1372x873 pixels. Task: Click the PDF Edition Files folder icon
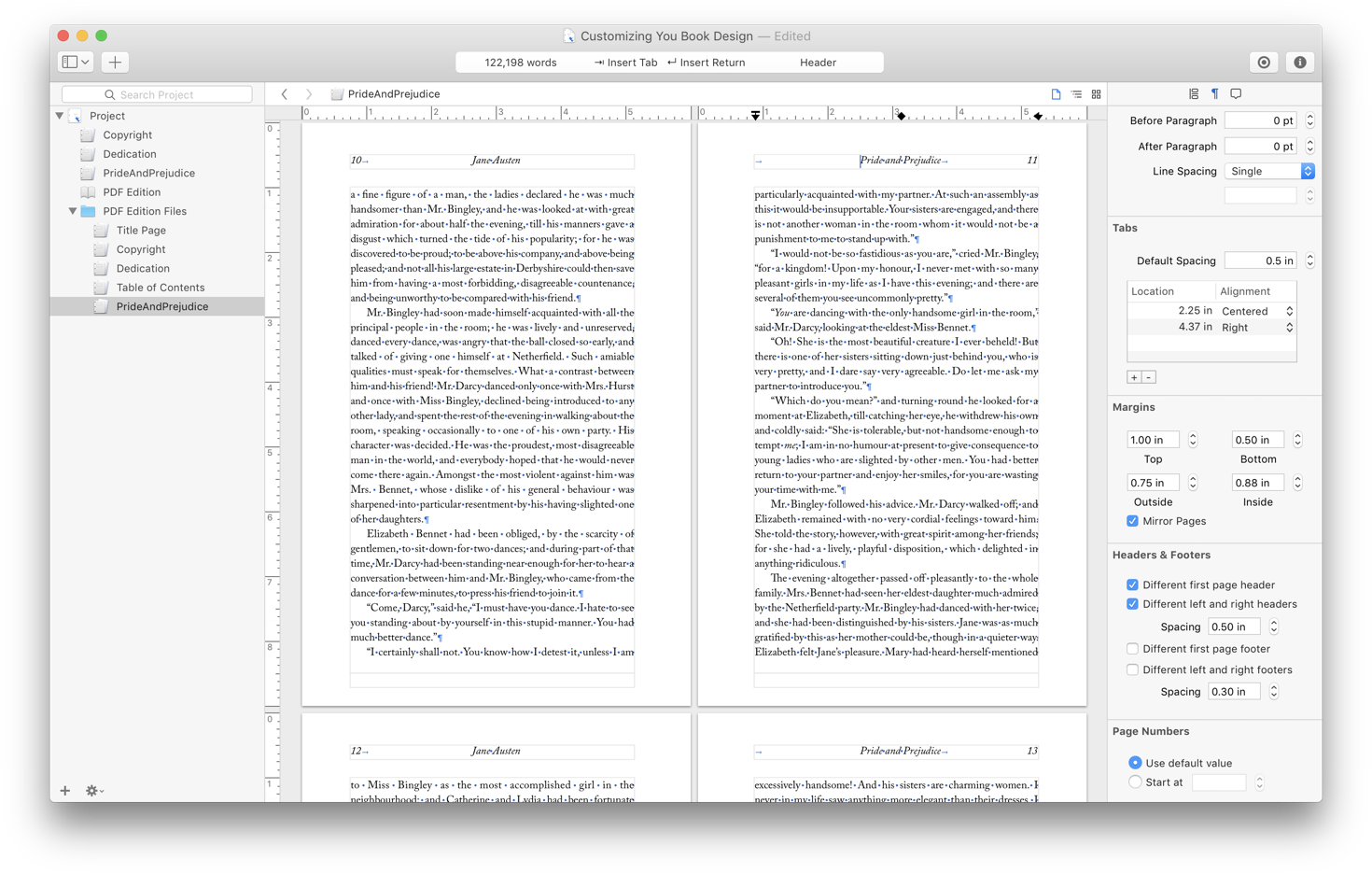tap(89, 211)
